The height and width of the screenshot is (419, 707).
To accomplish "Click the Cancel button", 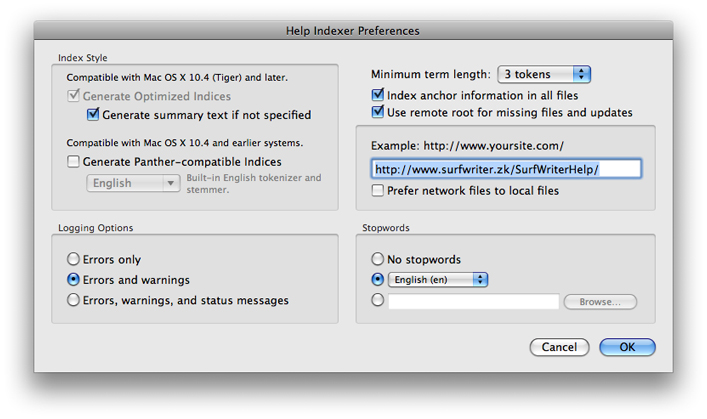I will click(x=559, y=347).
